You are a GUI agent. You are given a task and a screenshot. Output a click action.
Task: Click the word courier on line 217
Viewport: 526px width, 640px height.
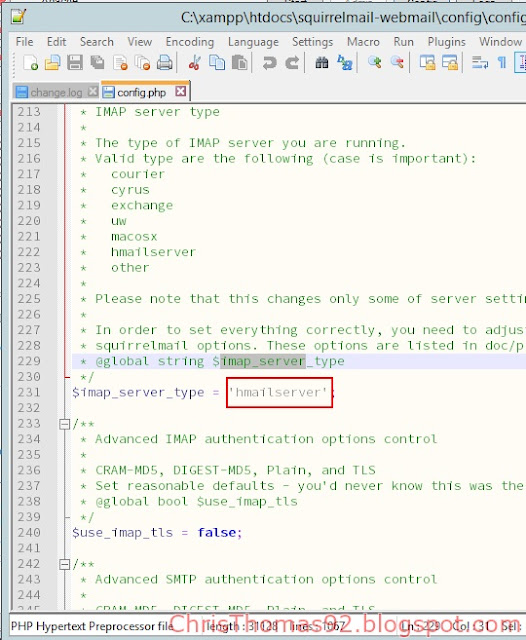[138, 174]
